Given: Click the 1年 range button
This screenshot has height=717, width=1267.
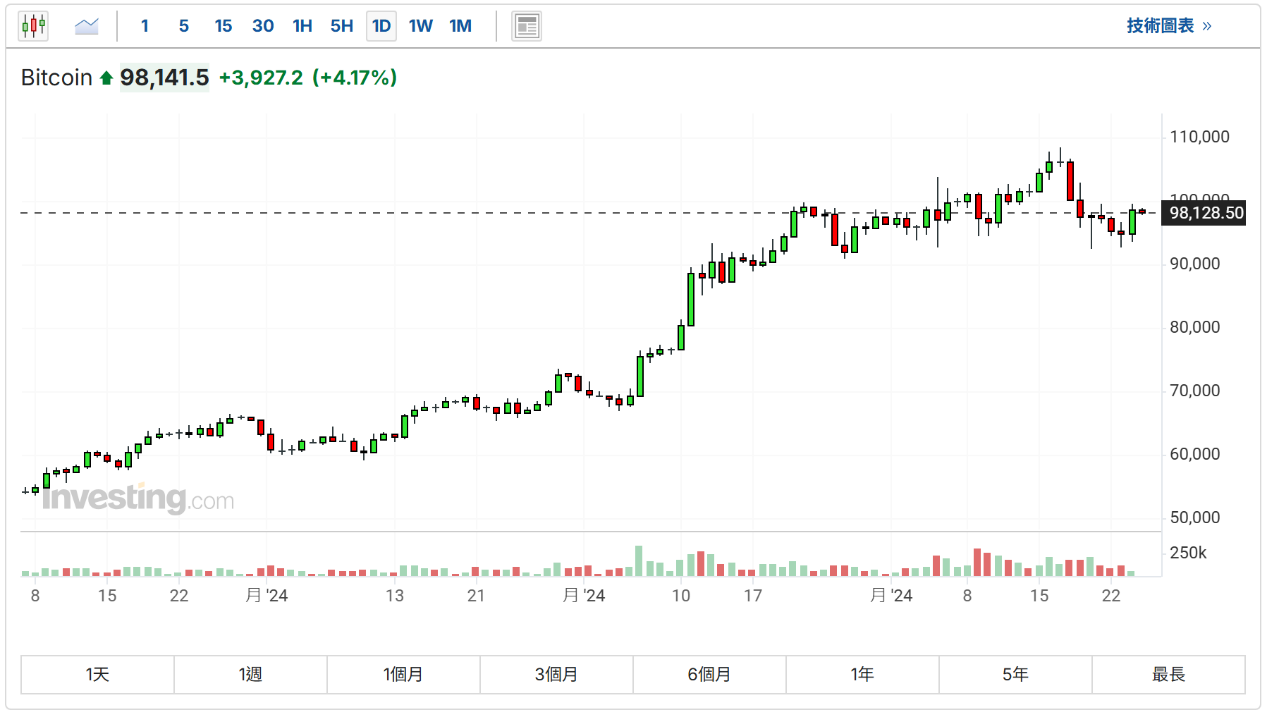Looking at the screenshot, I should tap(862, 675).
